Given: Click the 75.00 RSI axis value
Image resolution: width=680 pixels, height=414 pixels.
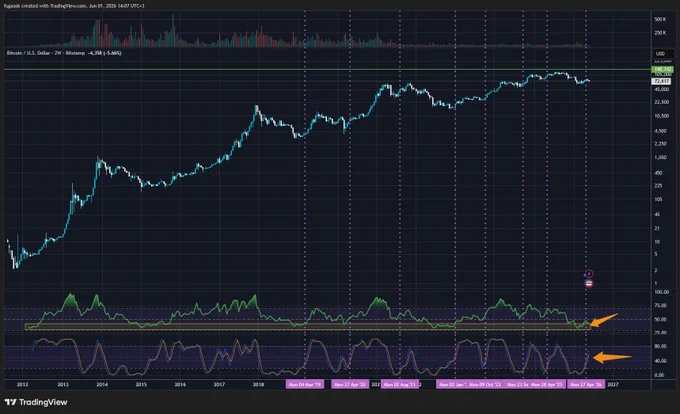Looking at the screenshot, I should pos(660,306).
